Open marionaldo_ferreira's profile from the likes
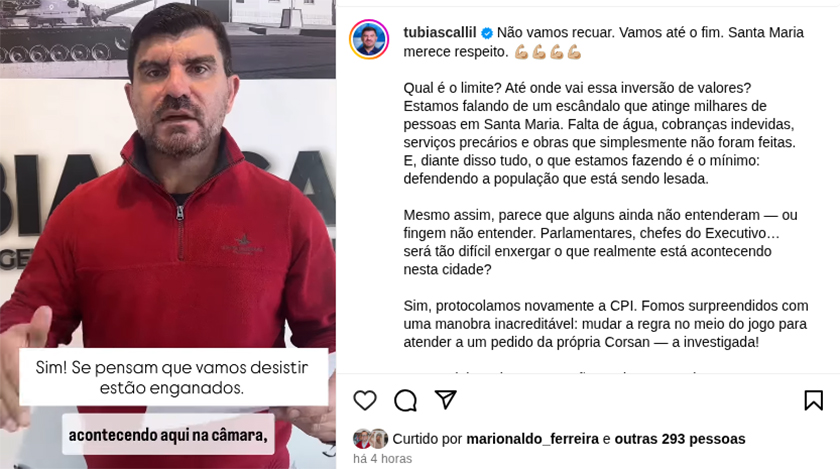Screen dimensions: 840x469 pyautogui.click(x=532, y=439)
